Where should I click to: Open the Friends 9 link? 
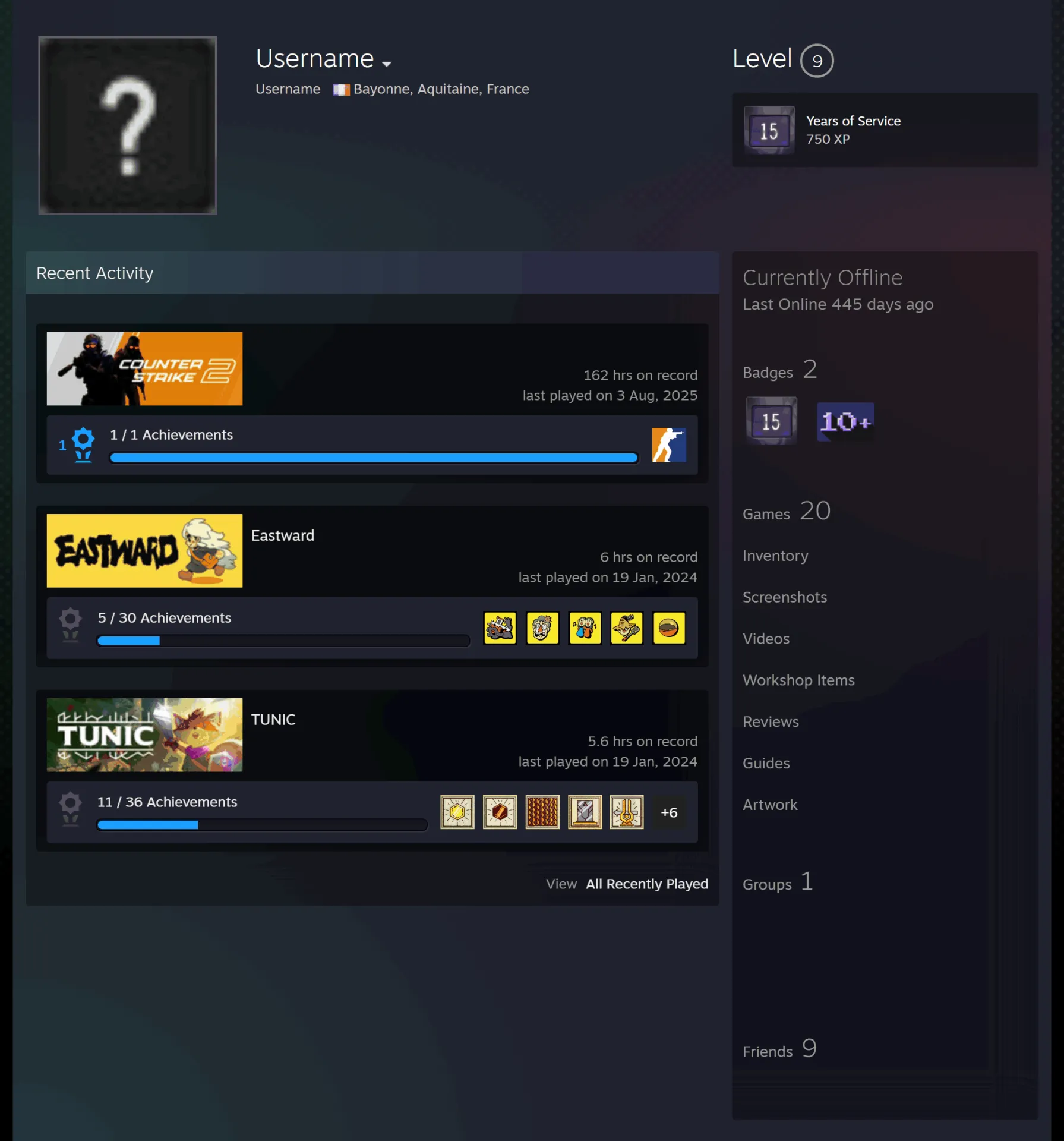779,1049
